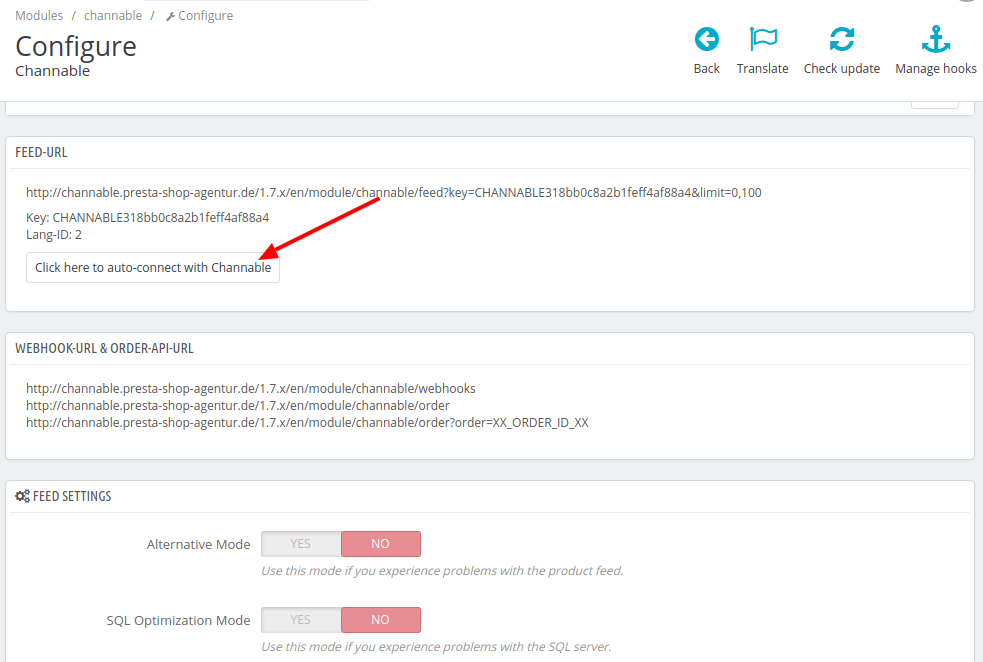Click the Back arrow icon

click(706, 40)
